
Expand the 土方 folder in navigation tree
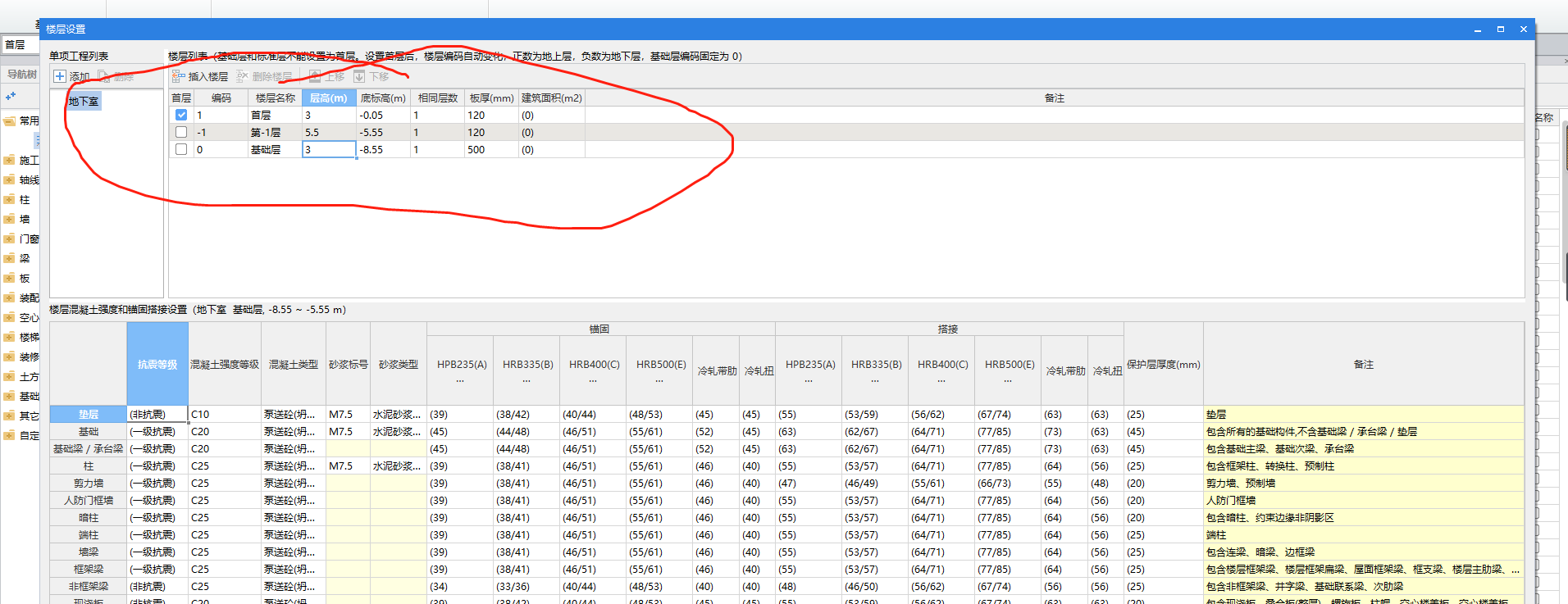tap(9, 376)
